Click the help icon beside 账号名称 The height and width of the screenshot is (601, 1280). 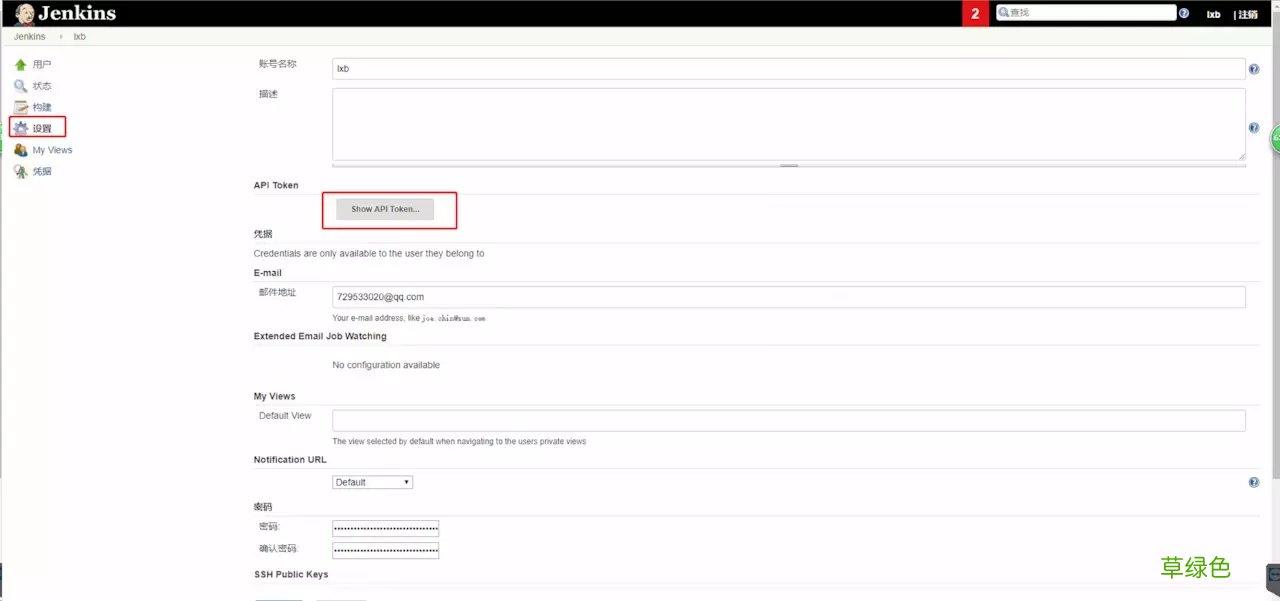(1254, 68)
